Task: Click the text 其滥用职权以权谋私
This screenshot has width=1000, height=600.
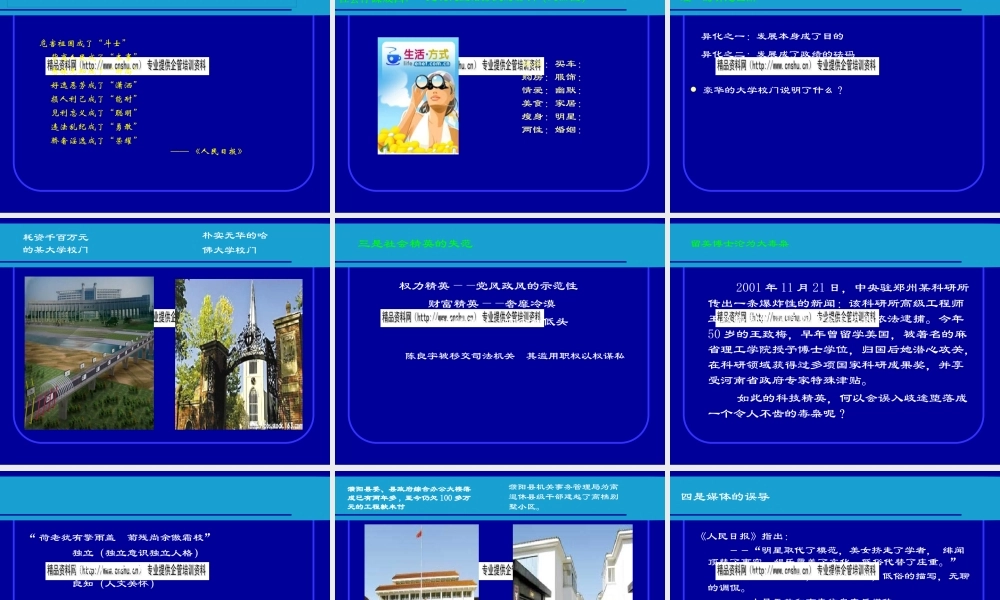Action: coord(575,356)
